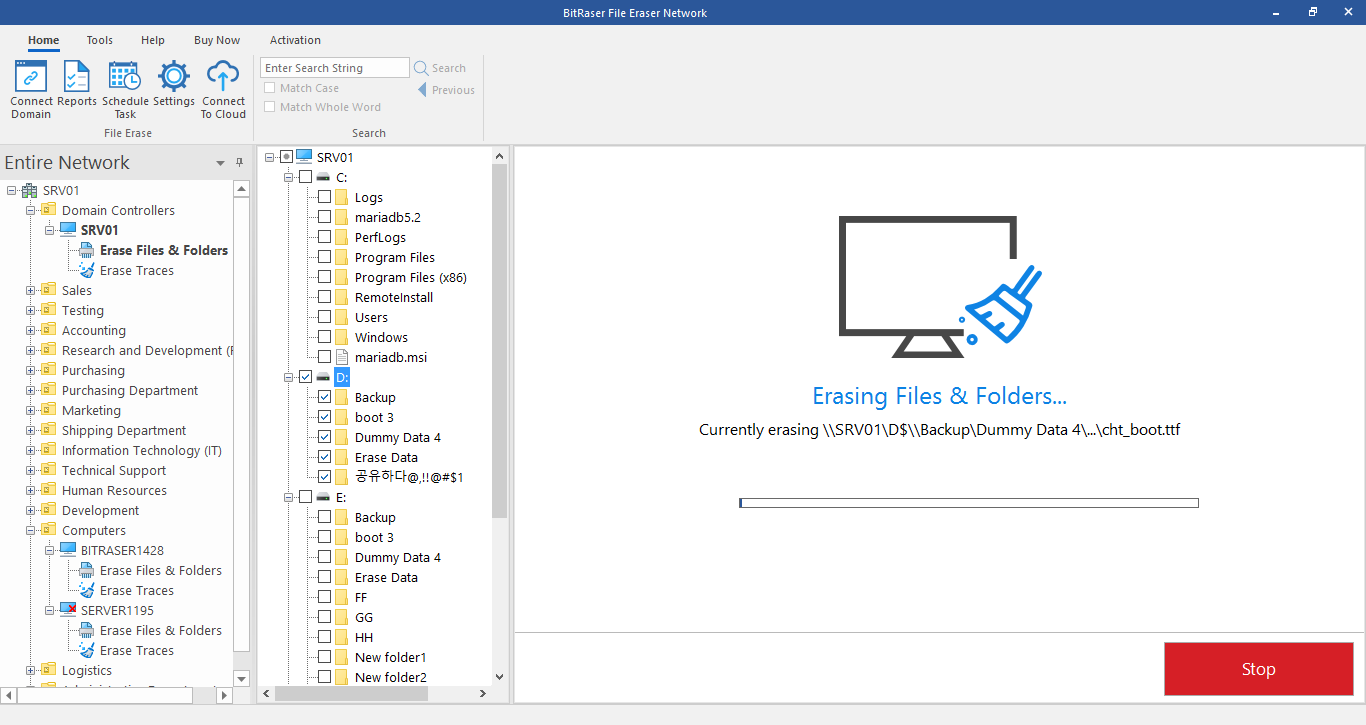Click Erase Files & Folders icon under BITRASER1428

(87, 570)
